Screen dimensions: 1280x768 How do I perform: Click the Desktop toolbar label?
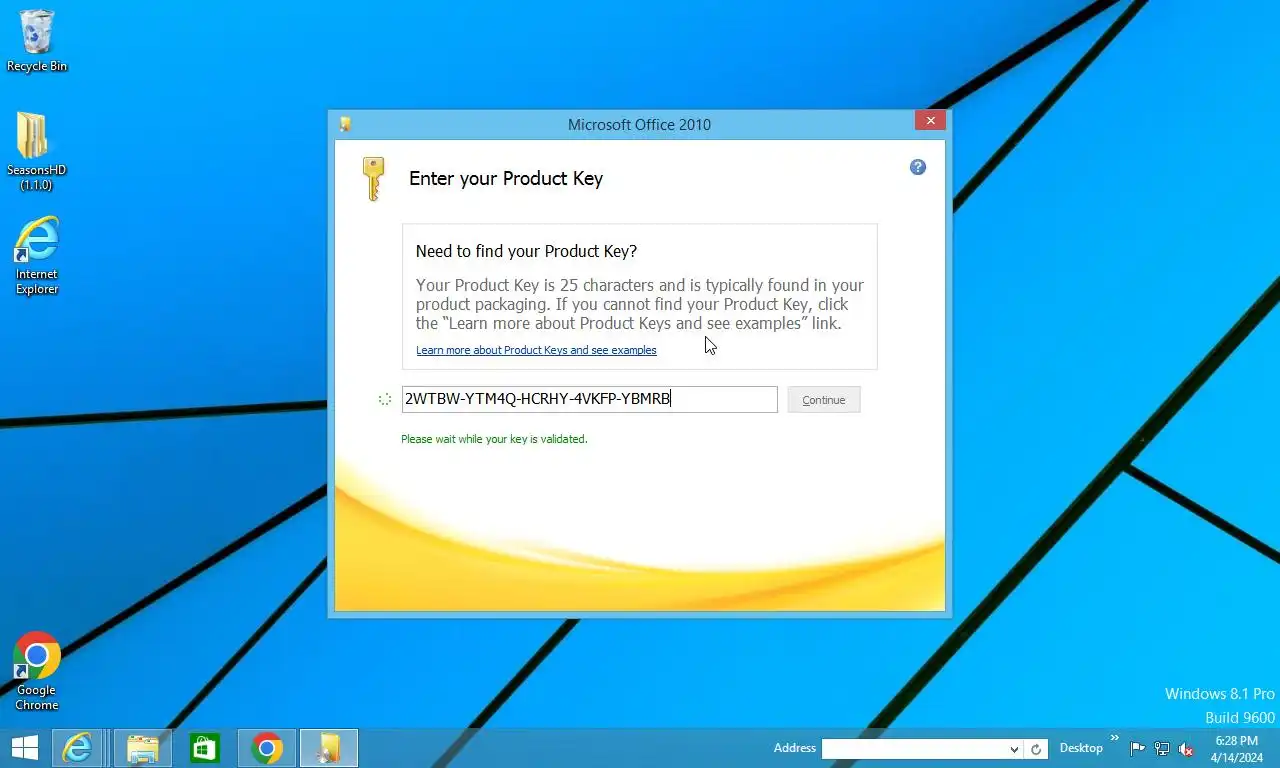(1081, 748)
